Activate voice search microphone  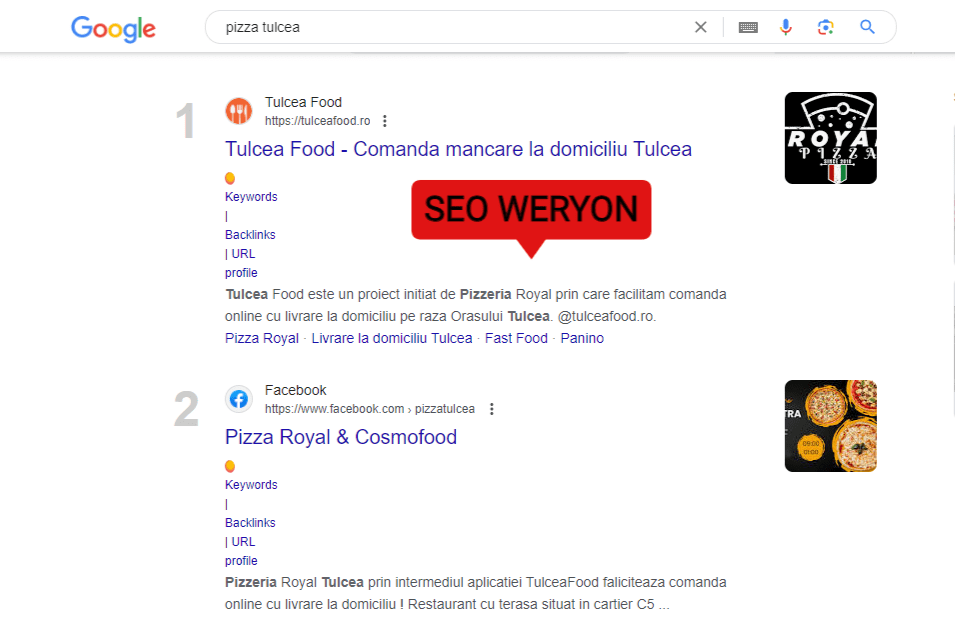pos(786,27)
